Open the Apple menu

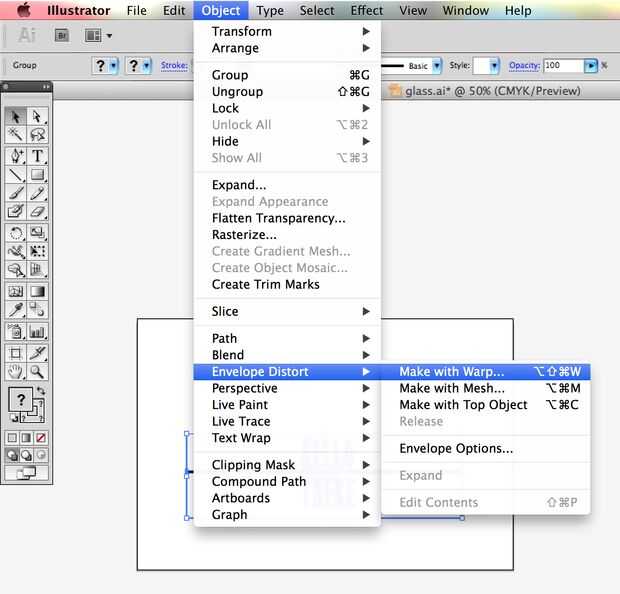pyautogui.click(x=24, y=10)
